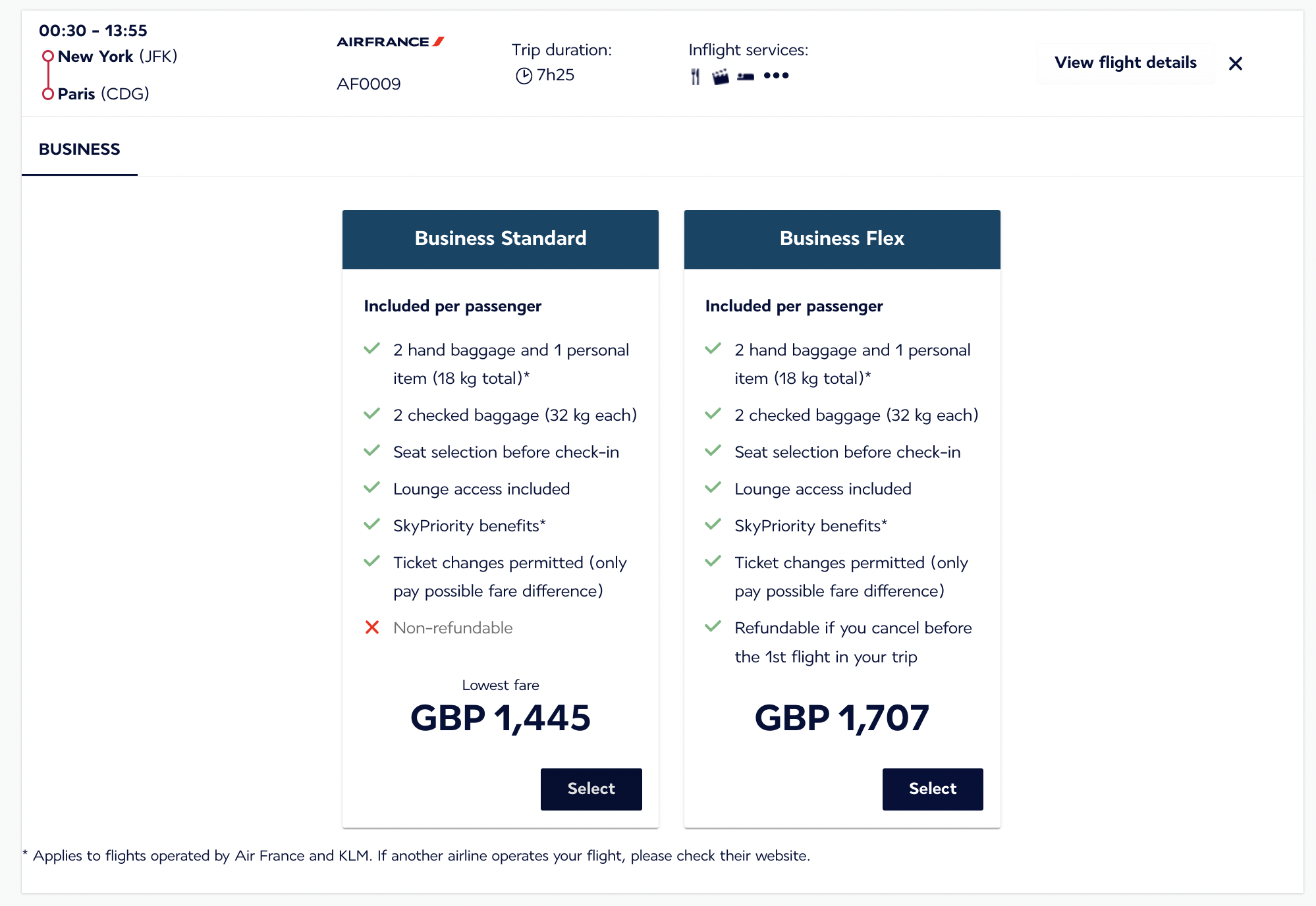Click green checkmark next to Business Flex refundable
This screenshot has height=906, width=1316.
pyautogui.click(x=713, y=627)
